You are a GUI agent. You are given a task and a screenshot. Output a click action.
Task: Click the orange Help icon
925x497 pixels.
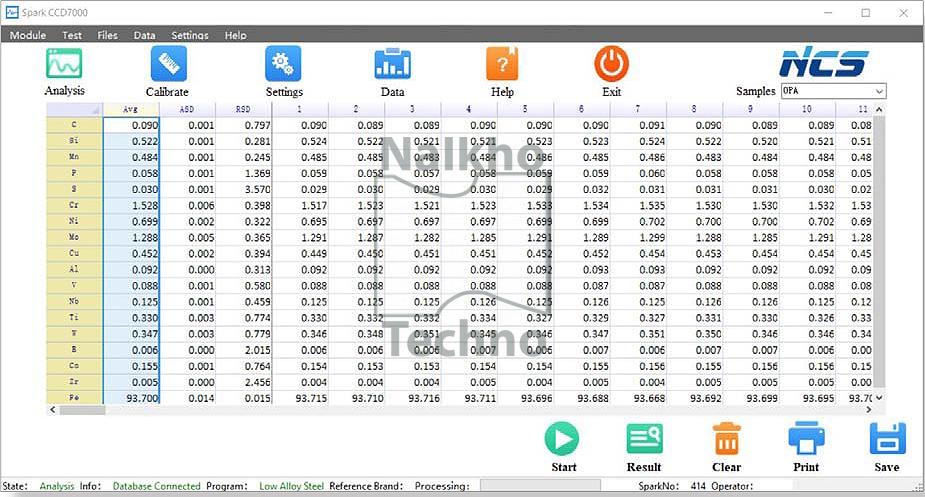(502, 64)
